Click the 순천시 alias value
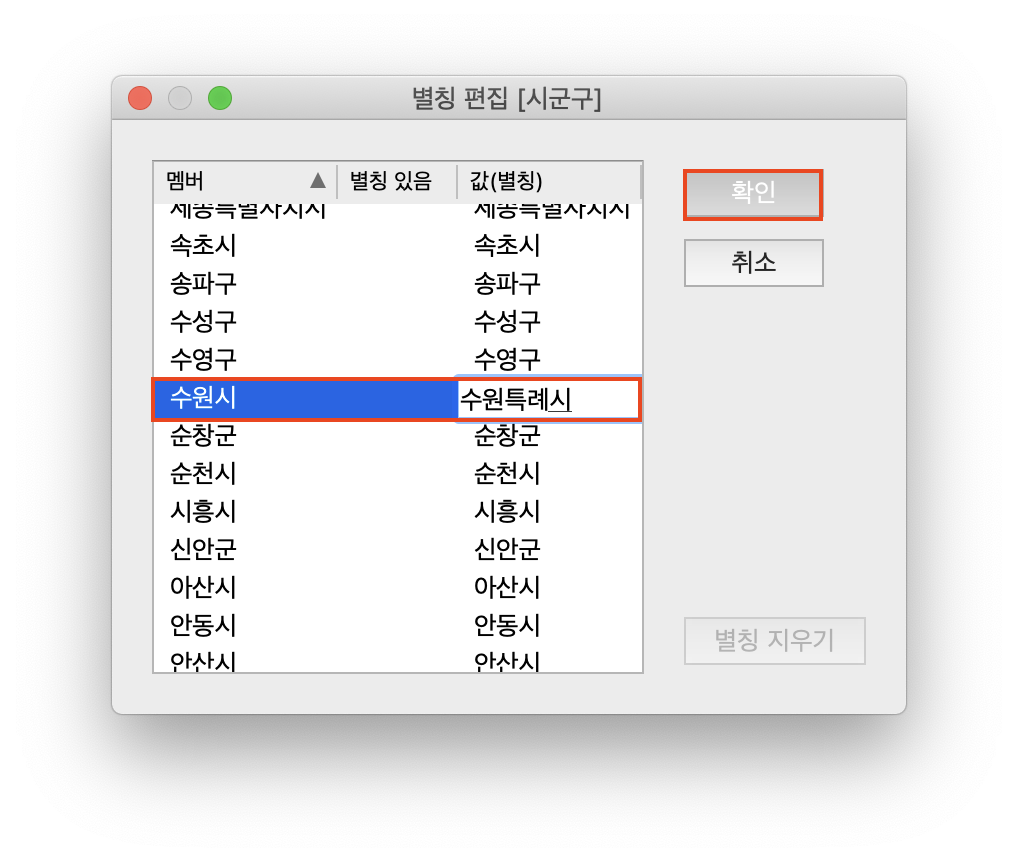Image resolution: width=1018 pixels, height=862 pixels. 507,473
